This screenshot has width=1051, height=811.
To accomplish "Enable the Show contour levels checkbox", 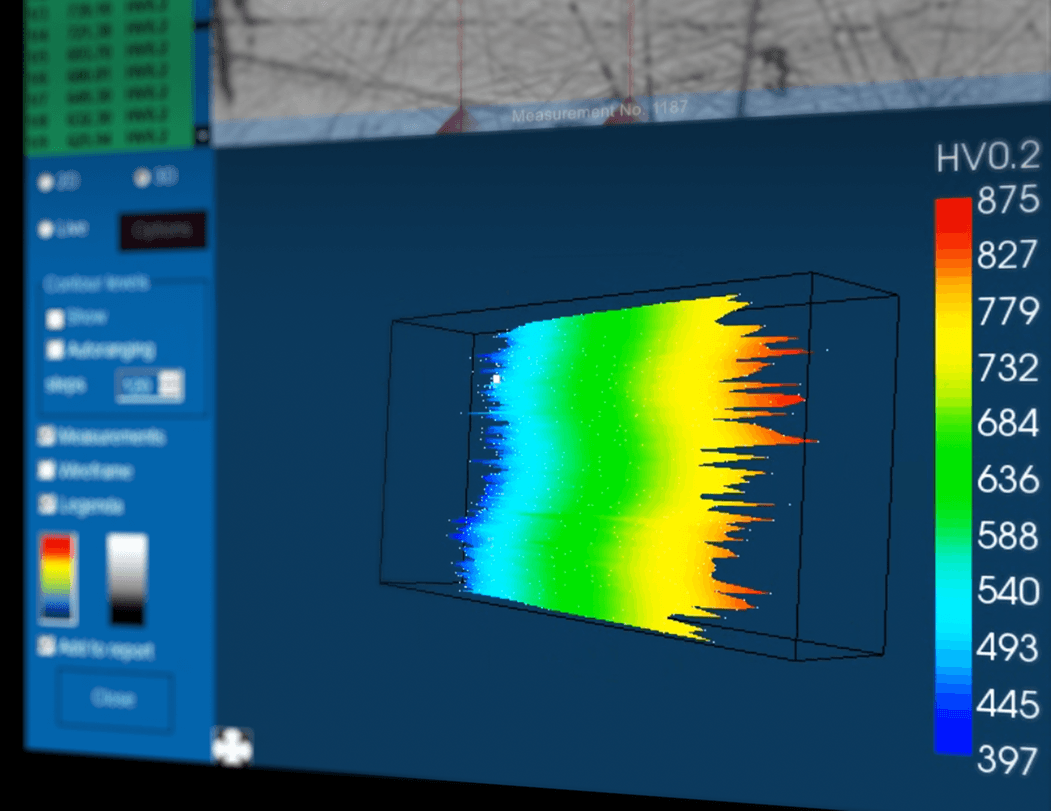I will (55, 318).
